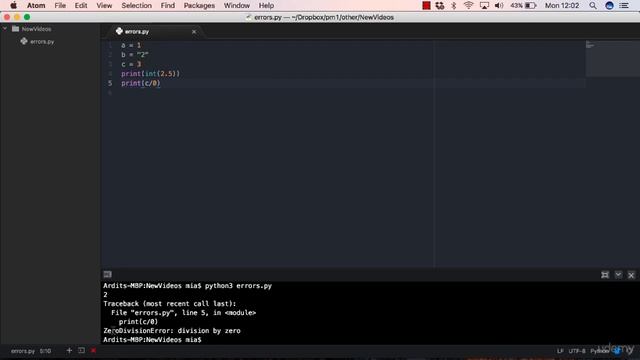Click the terminal panel keyboard icon

click(x=107, y=275)
